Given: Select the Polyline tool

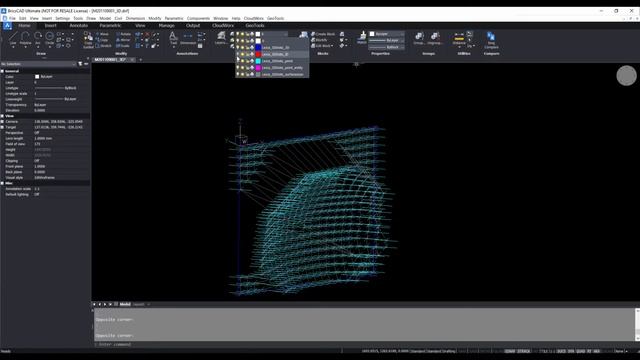Looking at the screenshot, I should pos(25,38).
